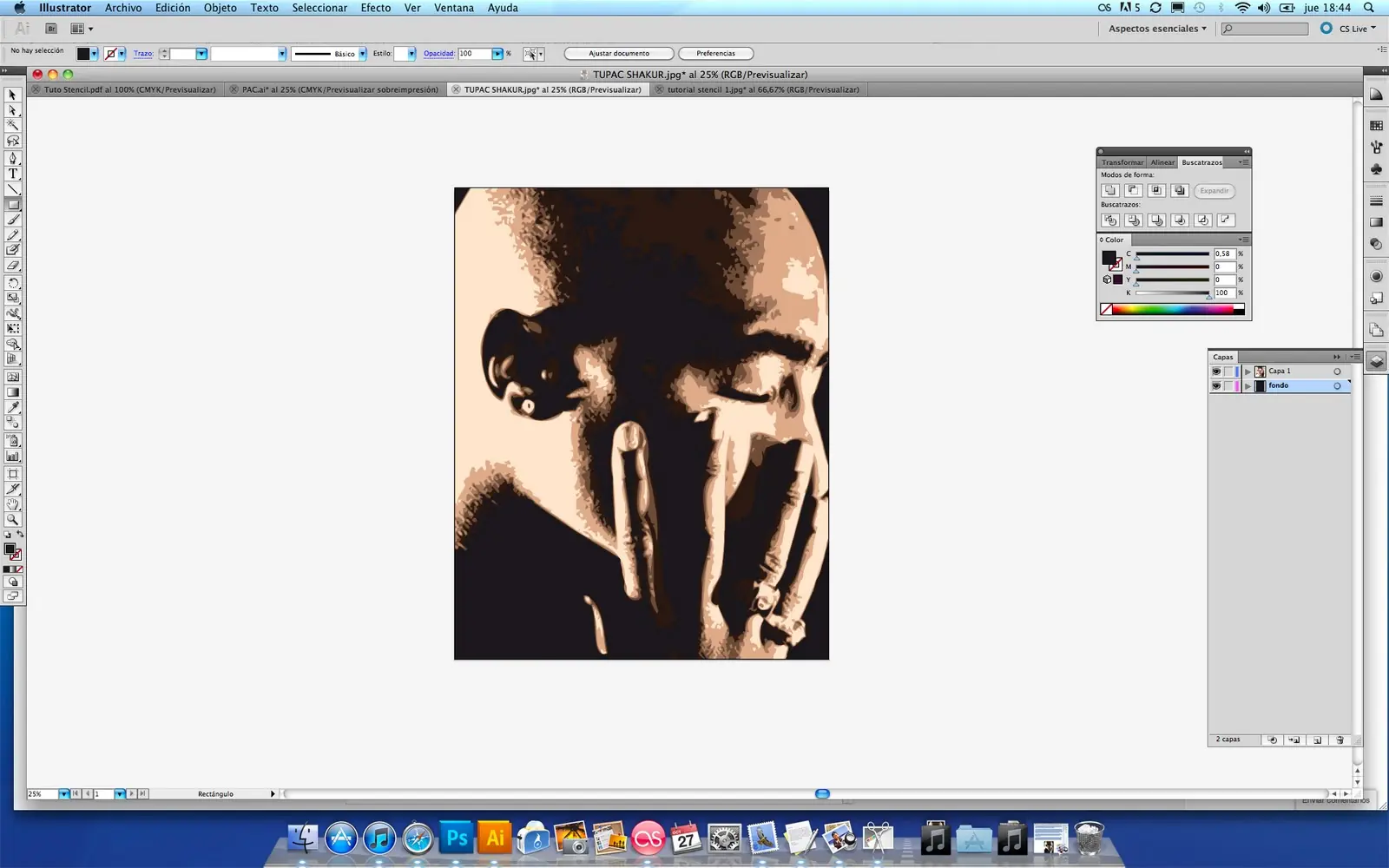Screen dimensions: 1389x868
Task: Click the Minus Front shape mode icon
Action: 1133,190
